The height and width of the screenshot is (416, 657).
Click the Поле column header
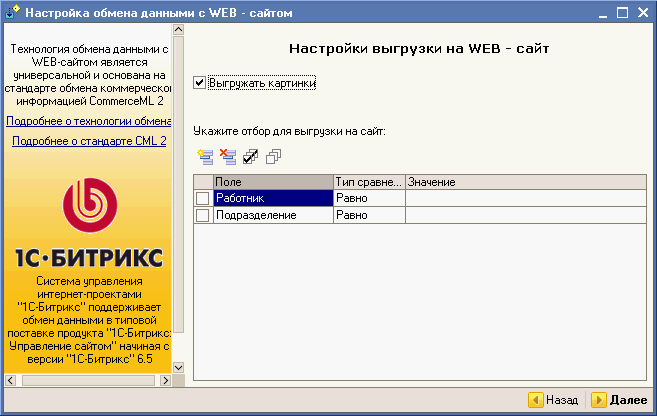point(272,182)
